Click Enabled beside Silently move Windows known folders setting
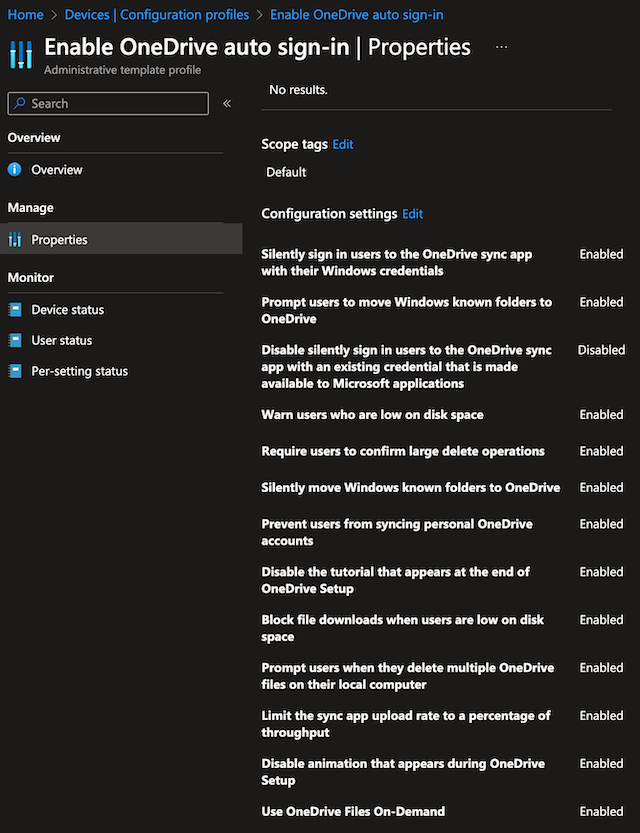640x833 pixels. click(x=601, y=487)
